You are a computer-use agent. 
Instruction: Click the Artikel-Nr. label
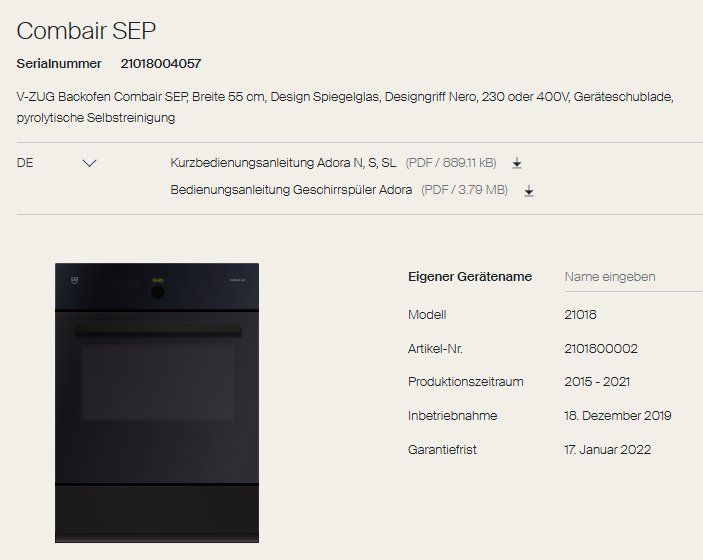435,349
